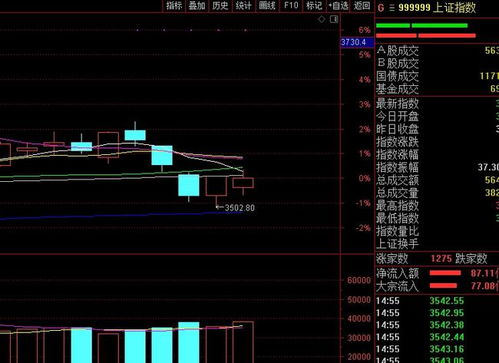
Task: Click the 3502.80 low price marker
Action: (240, 208)
